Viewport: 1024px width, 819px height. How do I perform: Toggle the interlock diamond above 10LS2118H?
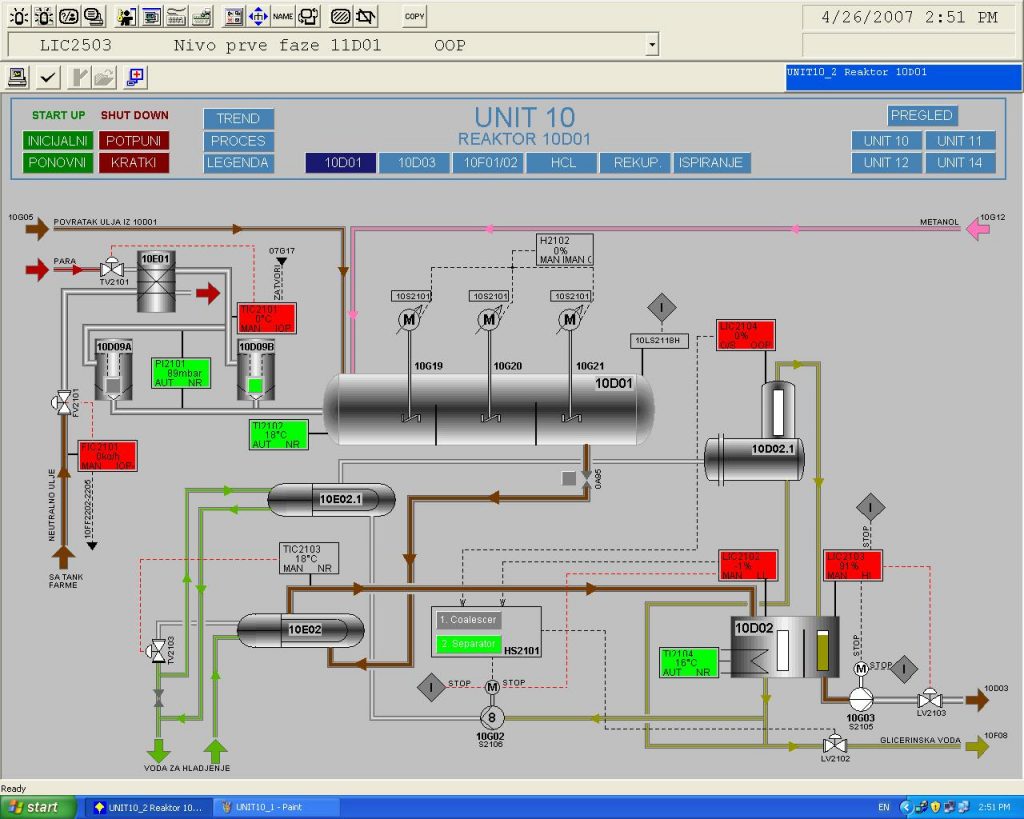(661, 307)
